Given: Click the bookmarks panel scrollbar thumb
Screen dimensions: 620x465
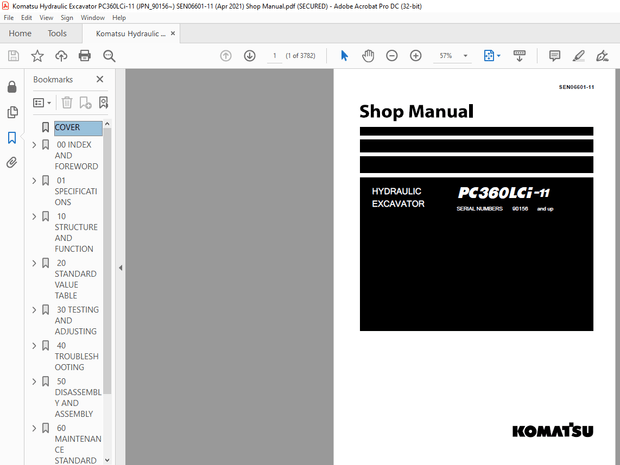Looking at the screenshot, I should point(107,261).
